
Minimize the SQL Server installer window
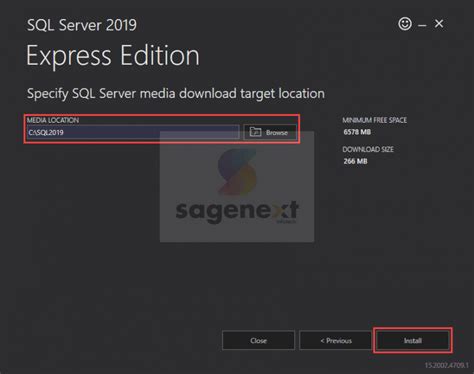[422, 25]
